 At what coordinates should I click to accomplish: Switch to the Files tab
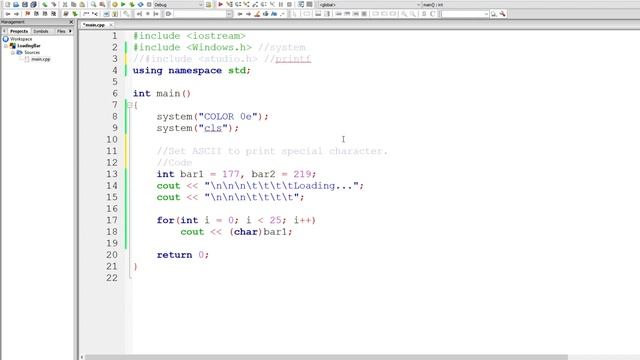pyautogui.click(x=61, y=31)
